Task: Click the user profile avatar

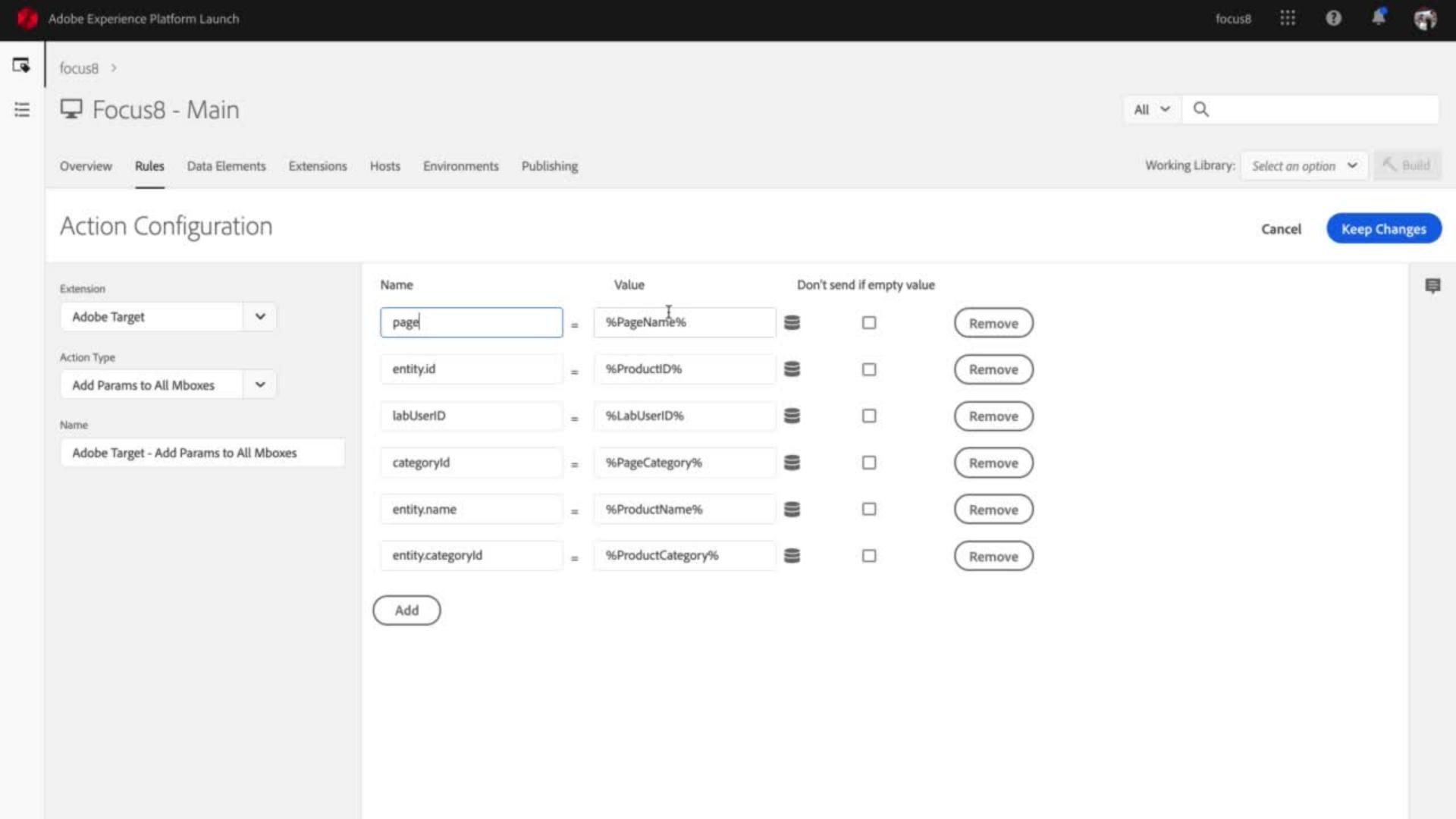Action: pyautogui.click(x=1425, y=20)
